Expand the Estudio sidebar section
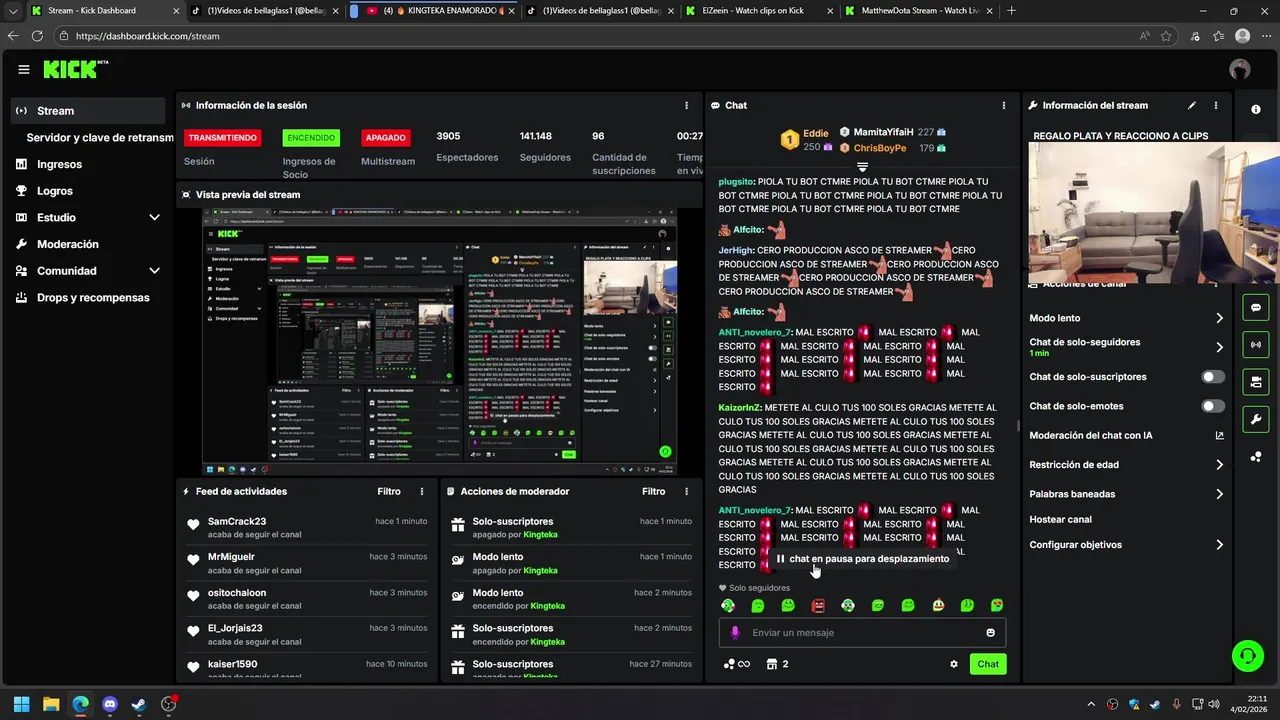Viewport: 1280px width, 720px height. (x=88, y=217)
